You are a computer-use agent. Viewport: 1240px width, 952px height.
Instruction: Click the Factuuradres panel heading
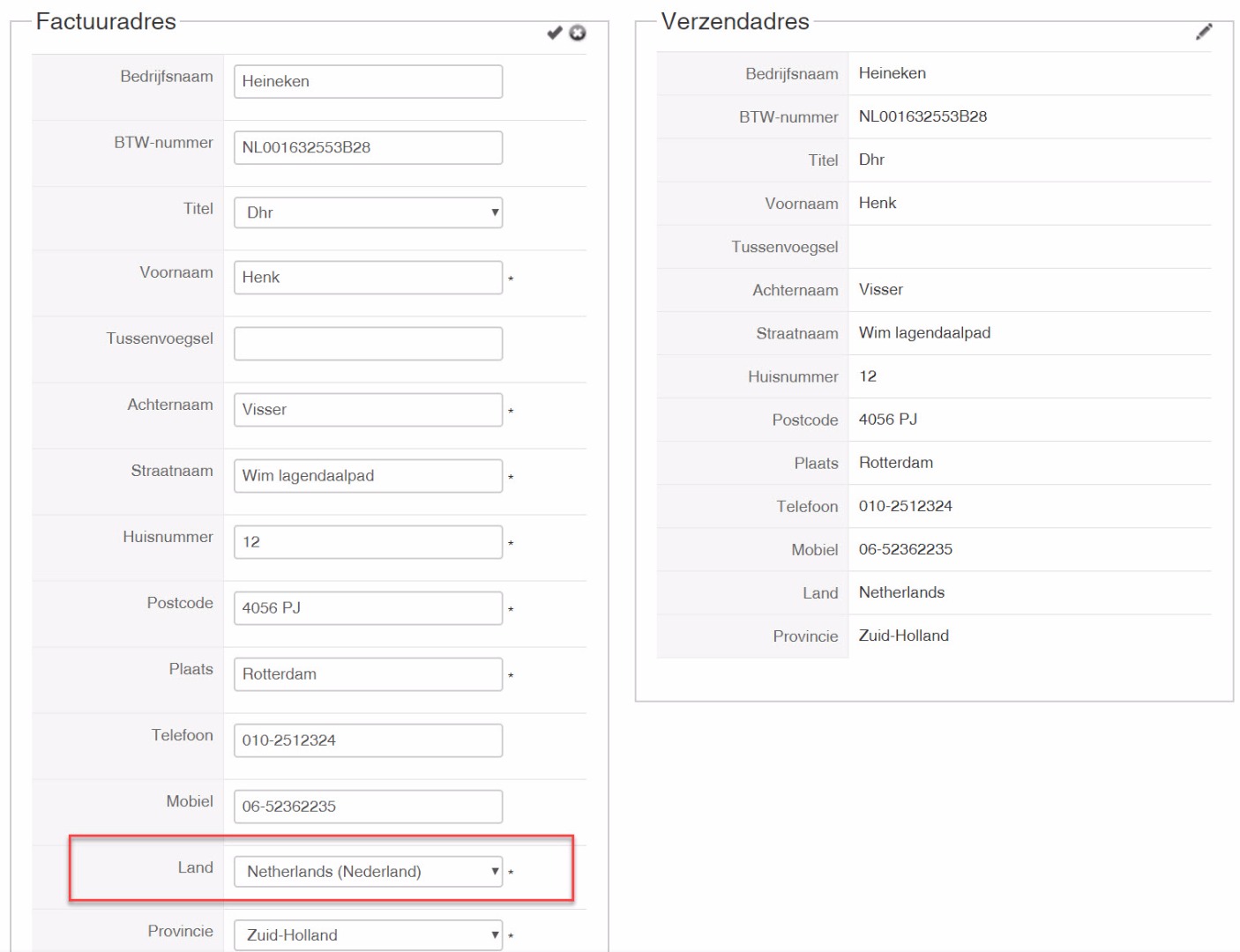click(x=106, y=21)
